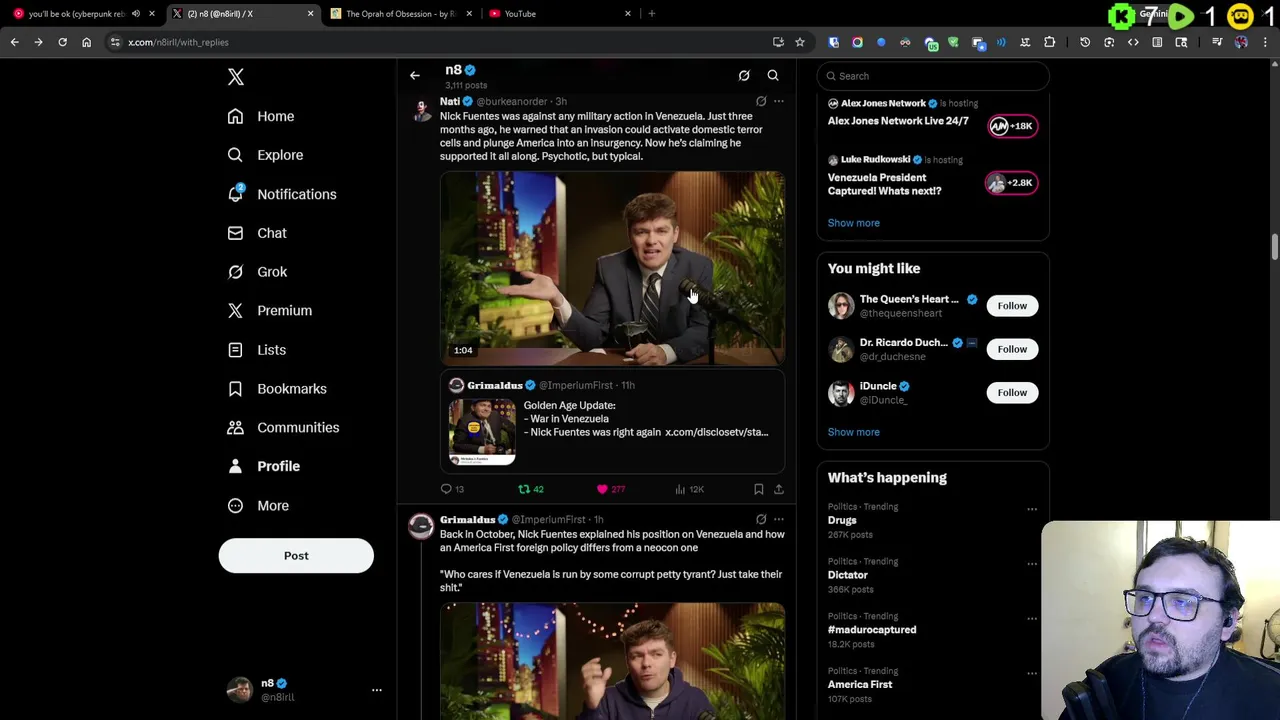Screen dimensions: 1280x720
Task: Open the Dictator trending topic
Action: [847, 575]
